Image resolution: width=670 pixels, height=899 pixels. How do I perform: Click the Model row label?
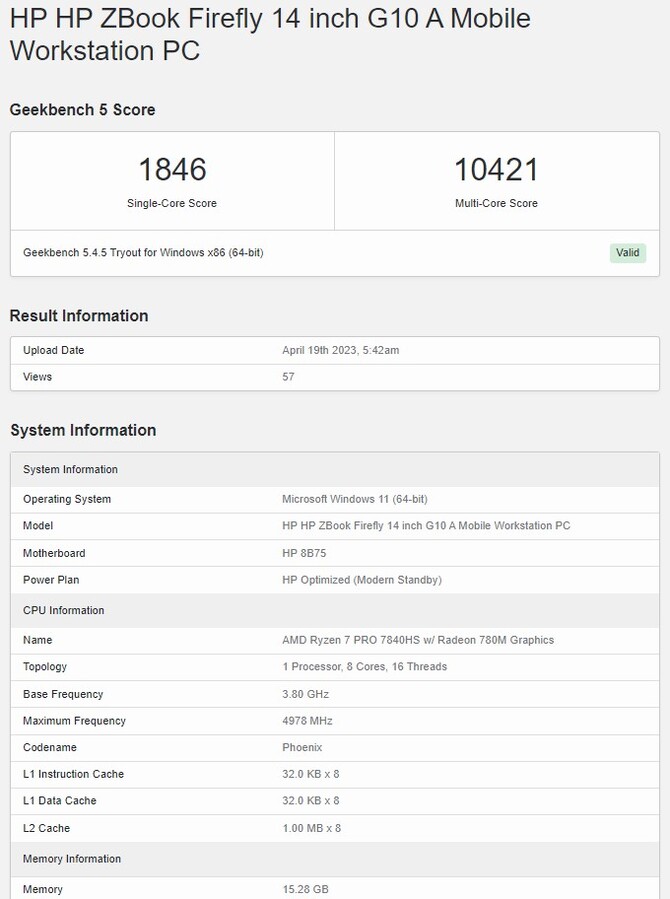point(38,526)
